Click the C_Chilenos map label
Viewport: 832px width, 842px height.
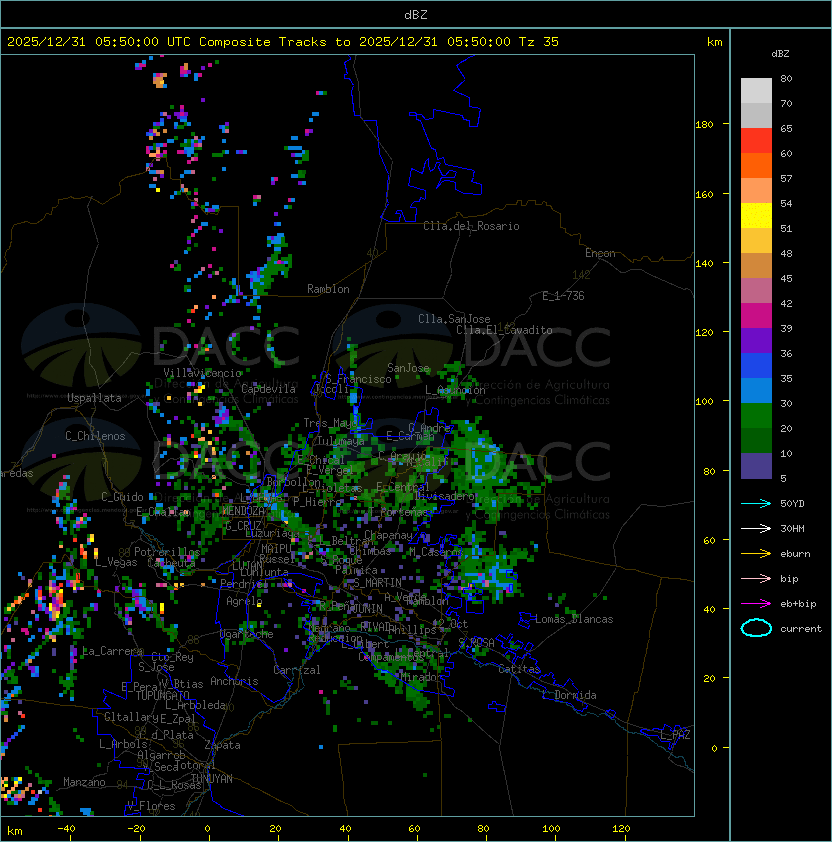(95, 436)
